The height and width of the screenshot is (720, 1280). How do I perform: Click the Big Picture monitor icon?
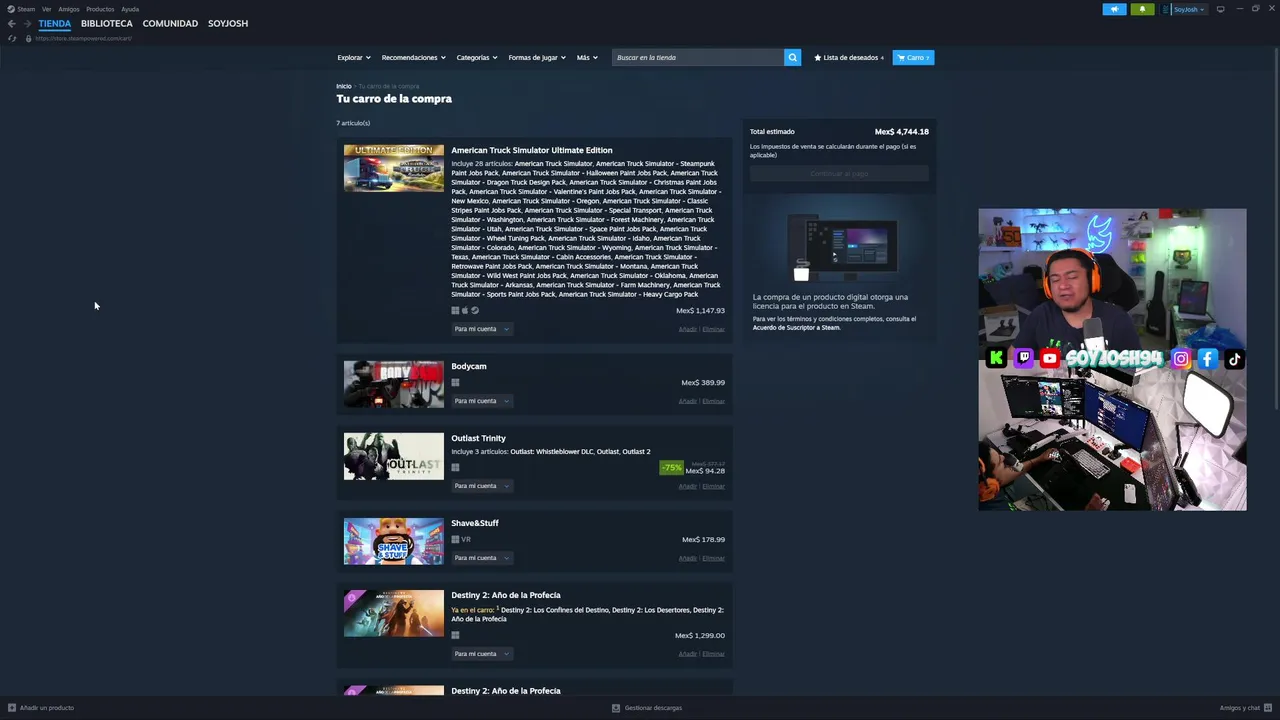click(1220, 9)
